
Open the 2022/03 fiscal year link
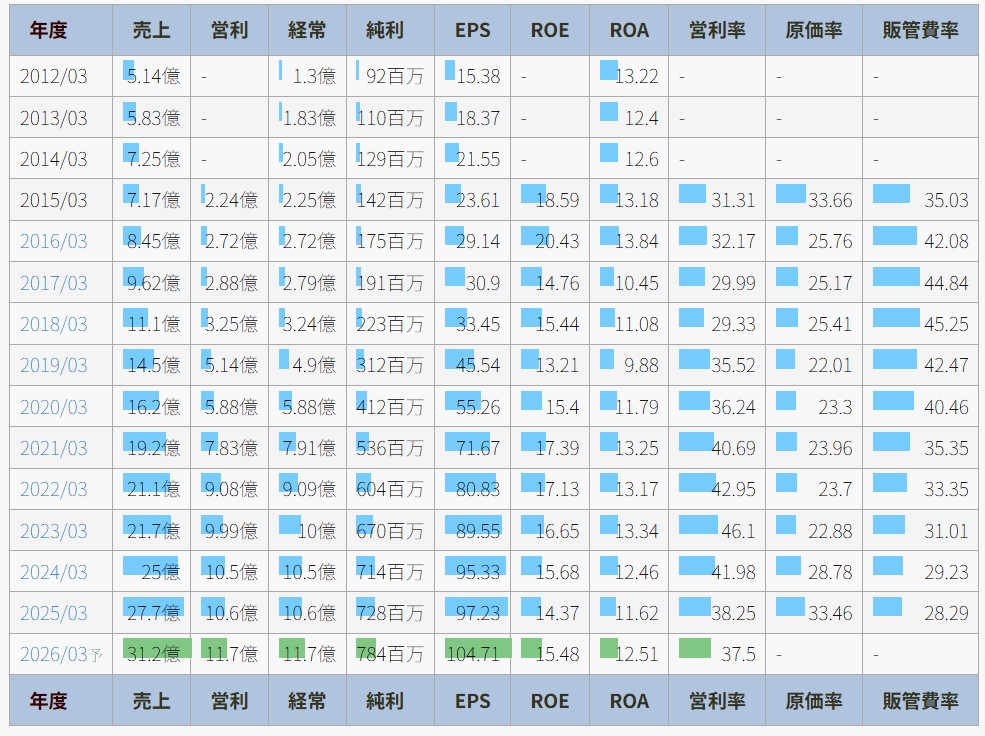tap(53, 489)
